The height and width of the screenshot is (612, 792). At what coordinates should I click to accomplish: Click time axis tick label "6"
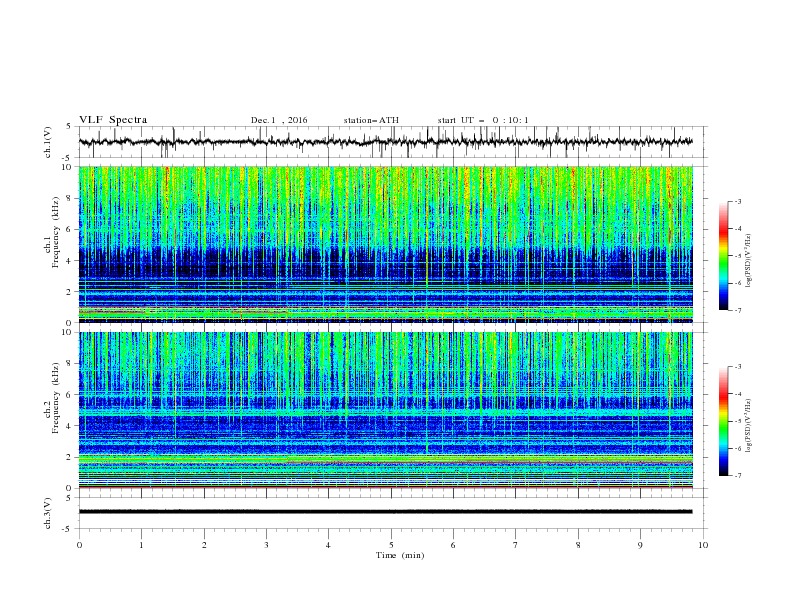[x=453, y=545]
